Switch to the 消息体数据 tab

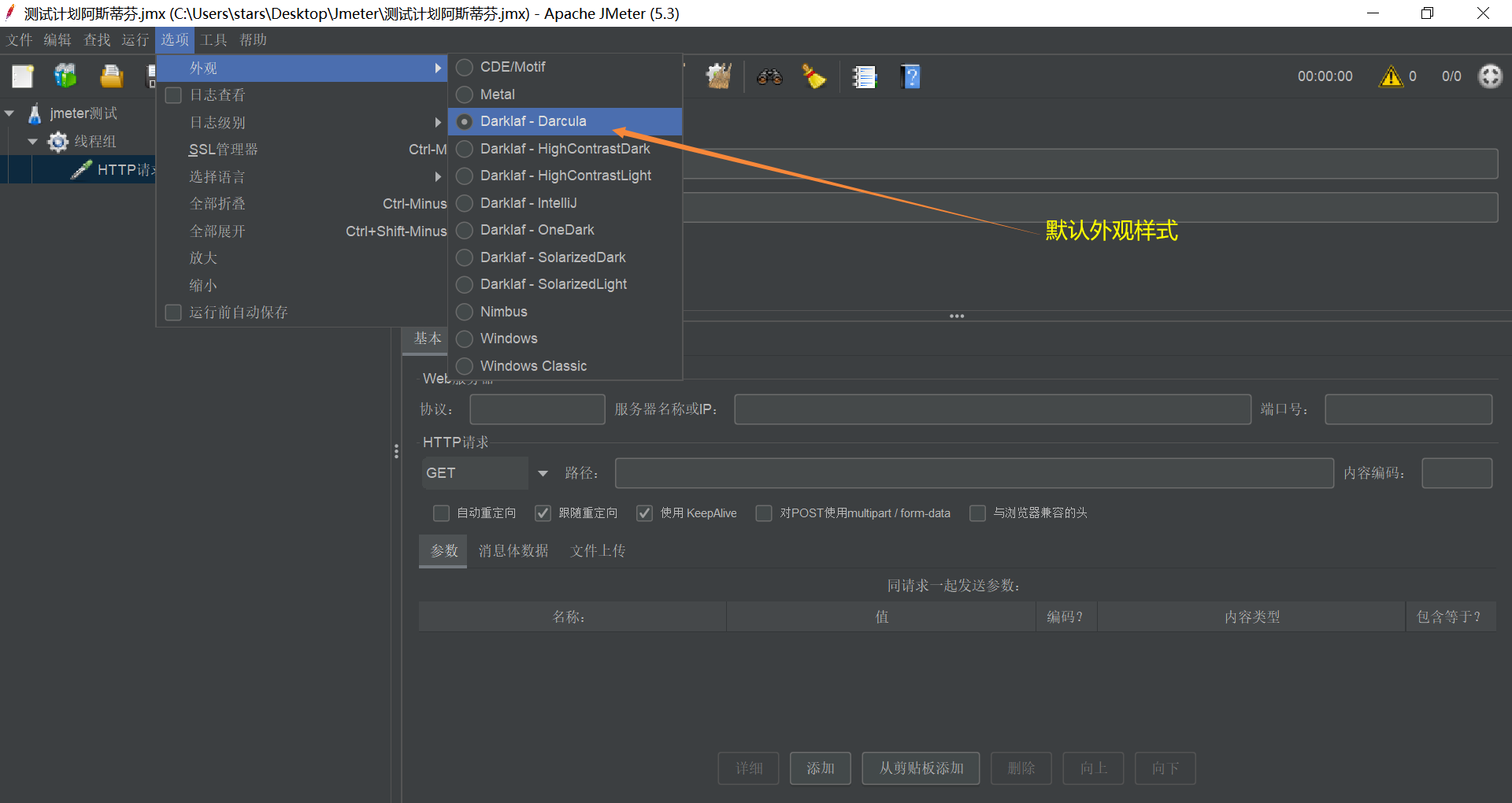coord(513,550)
